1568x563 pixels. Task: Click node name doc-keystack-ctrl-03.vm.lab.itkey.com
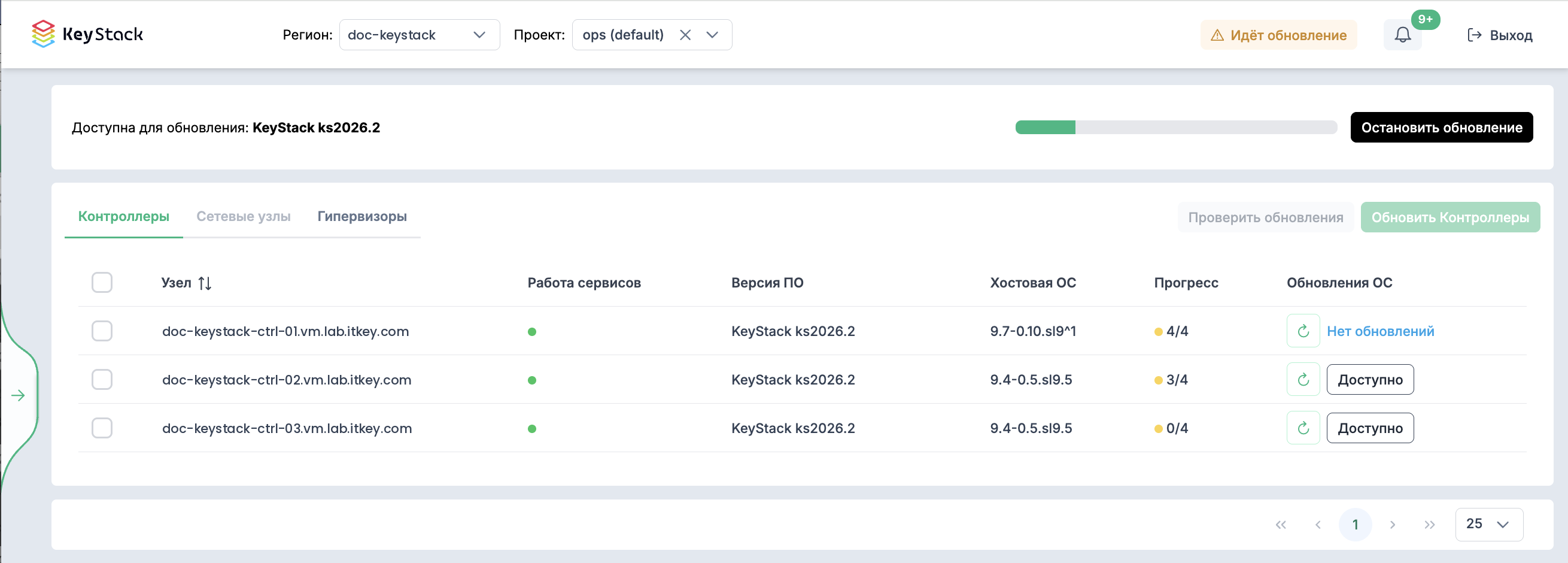pos(287,429)
